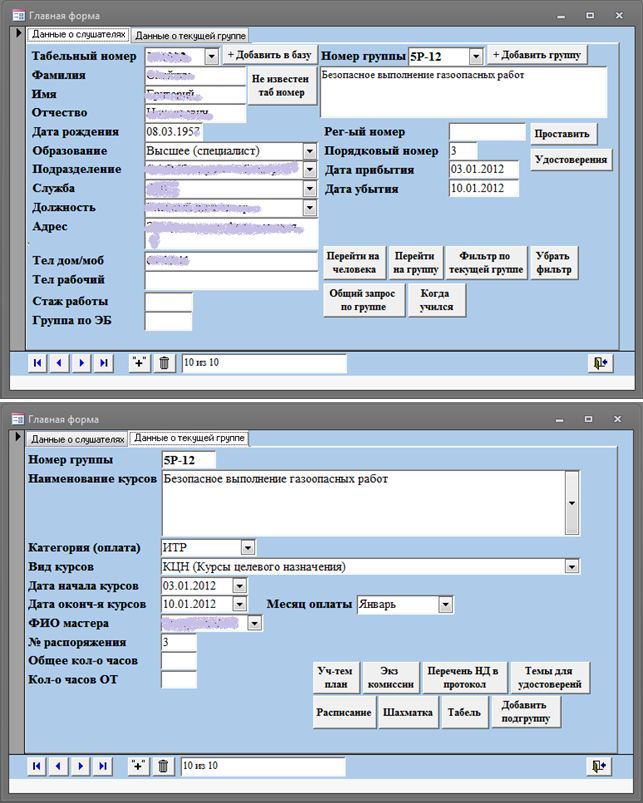Click Проставить button
This screenshot has width=643, height=803.
pos(562,134)
